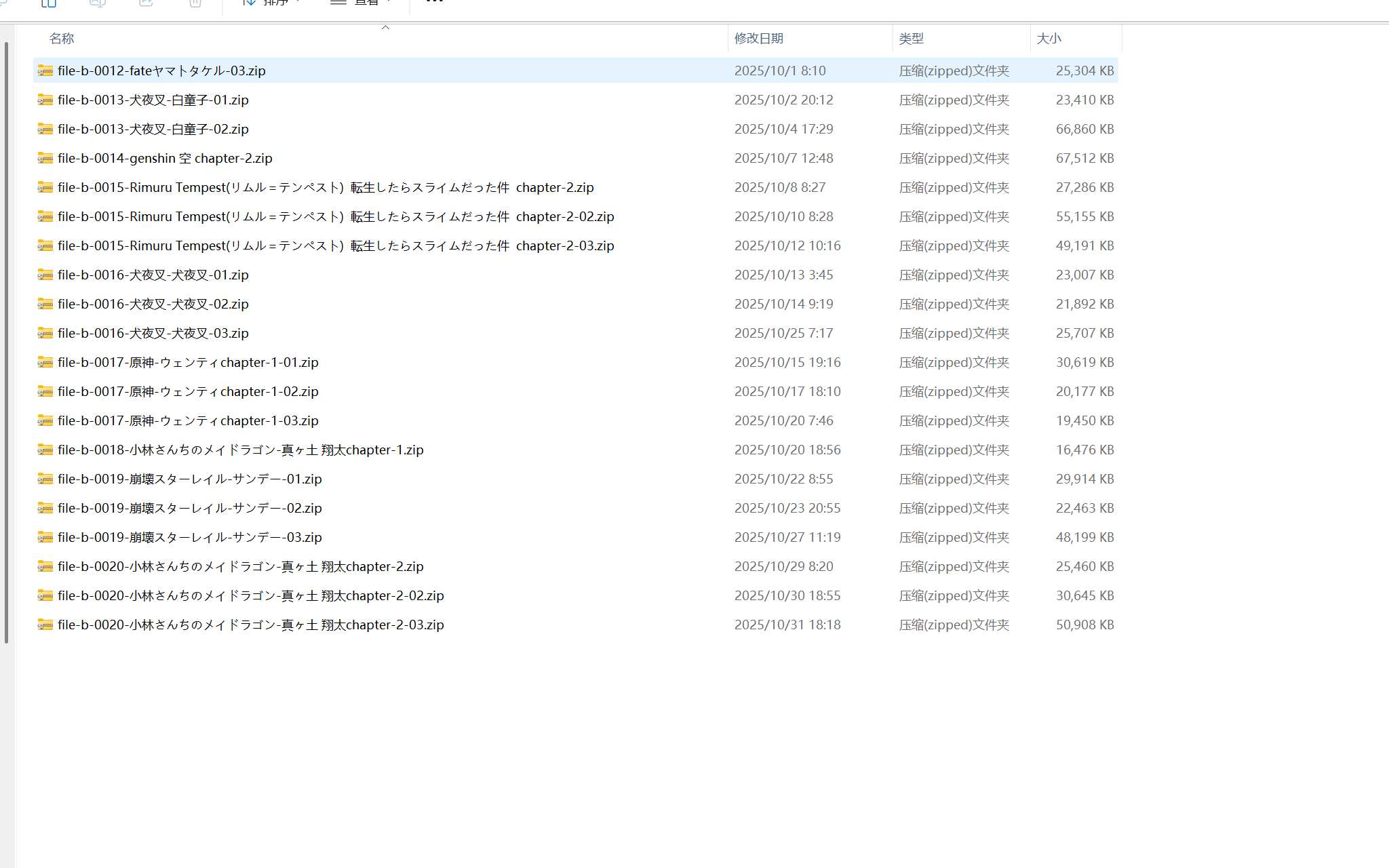Select file-b-0019-崩壊スターレイル-サンデー-03.zip file name
The width and height of the screenshot is (1389, 868).
[x=190, y=537]
